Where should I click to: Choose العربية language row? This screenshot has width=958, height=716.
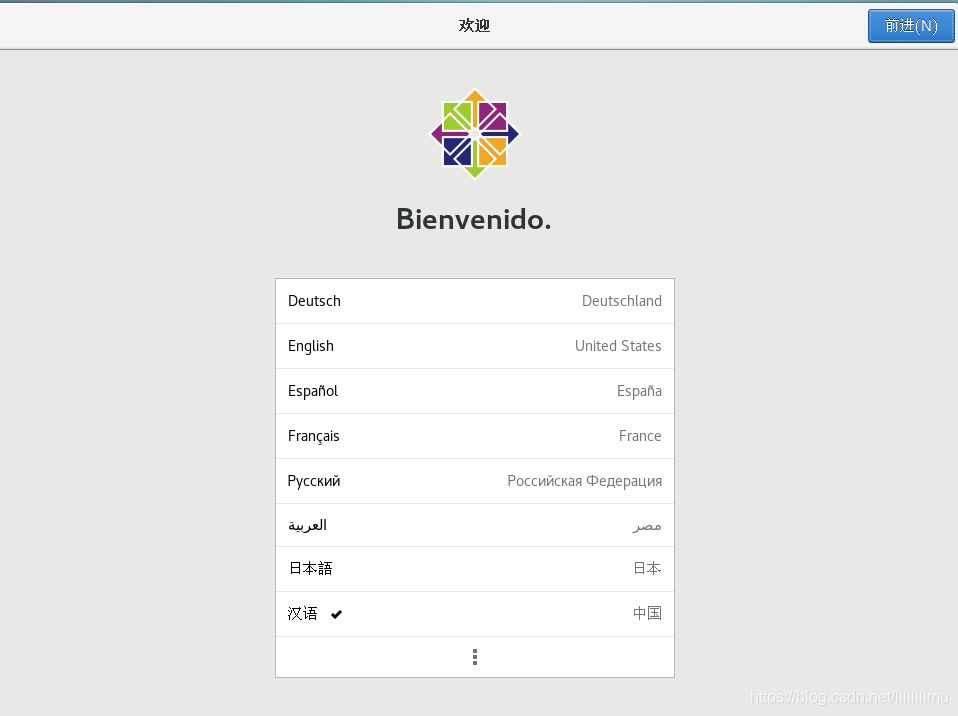475,525
